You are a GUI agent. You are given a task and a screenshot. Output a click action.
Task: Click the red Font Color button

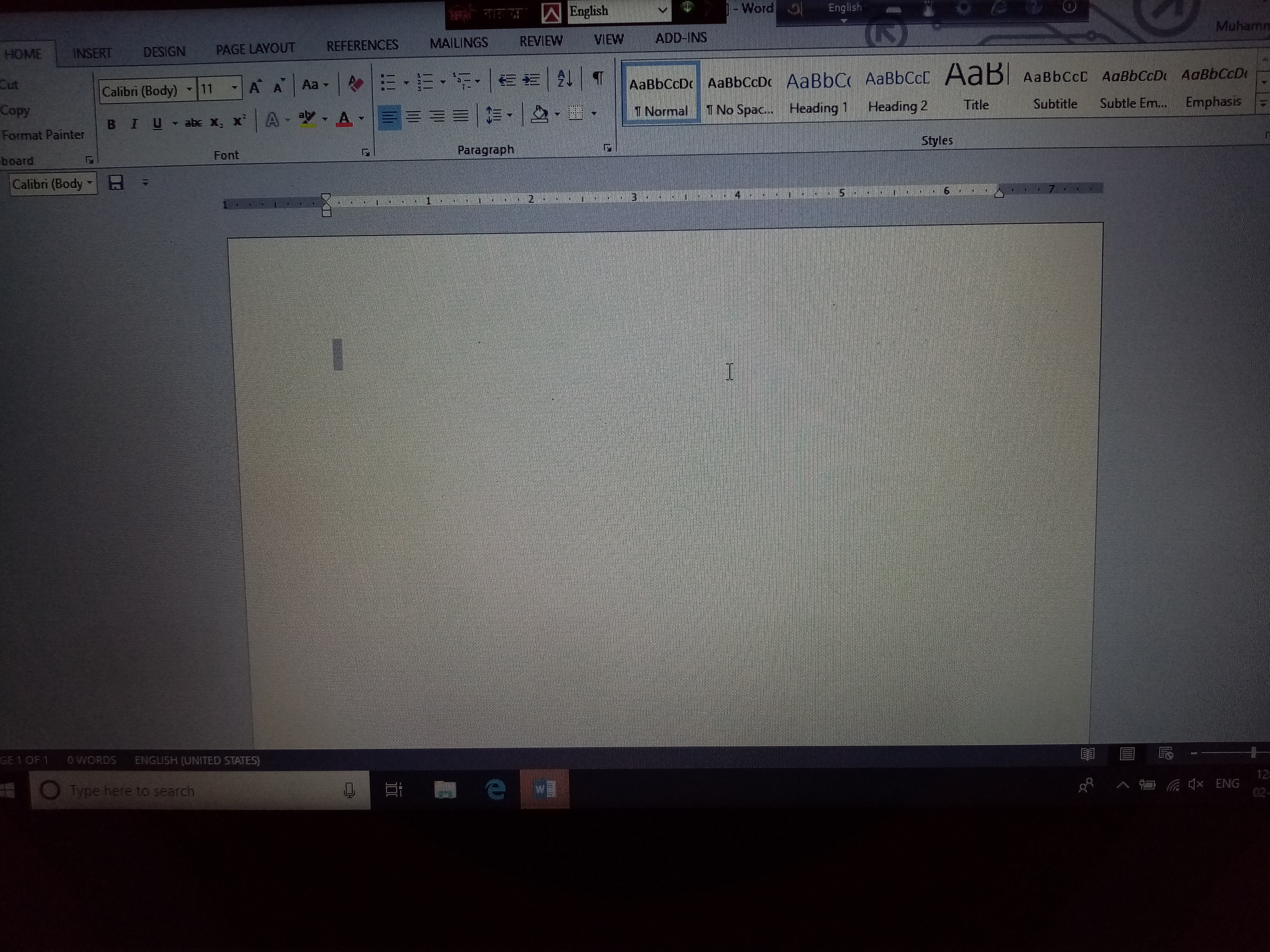tap(344, 120)
